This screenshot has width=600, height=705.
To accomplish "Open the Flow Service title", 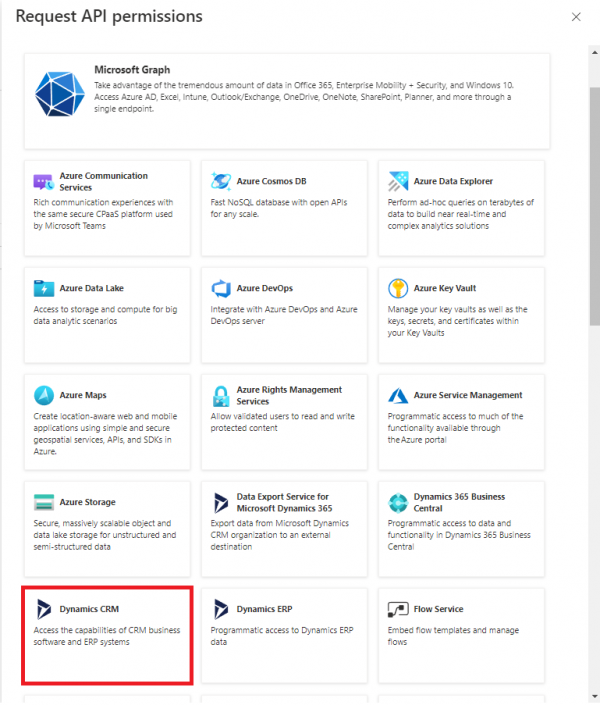I will pos(438,609).
